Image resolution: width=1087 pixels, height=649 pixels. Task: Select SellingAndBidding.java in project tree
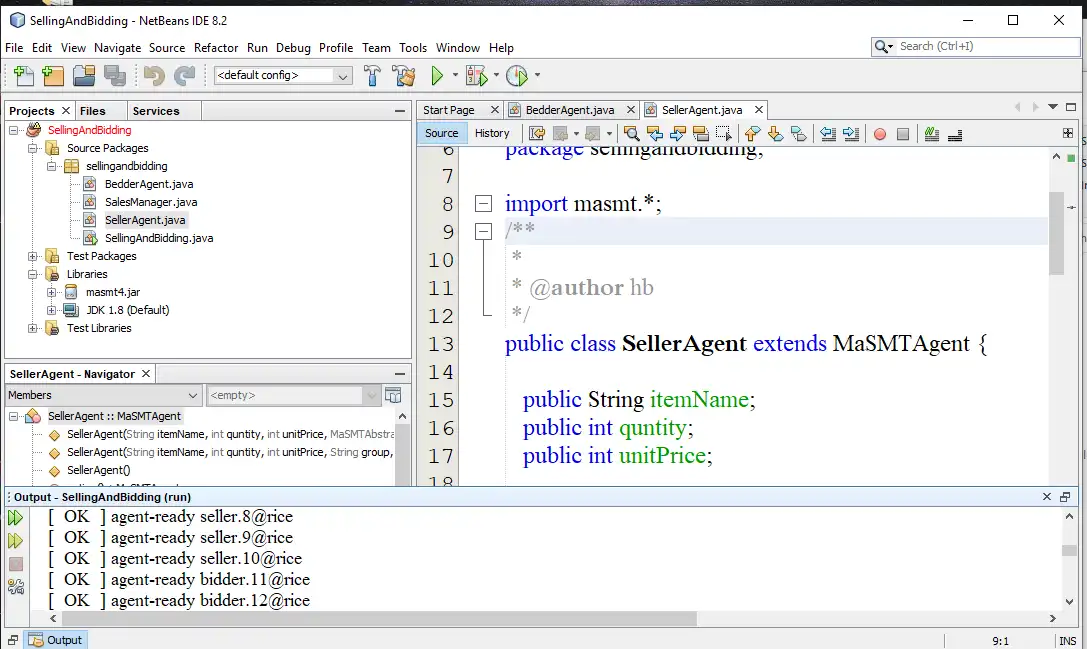tap(159, 238)
